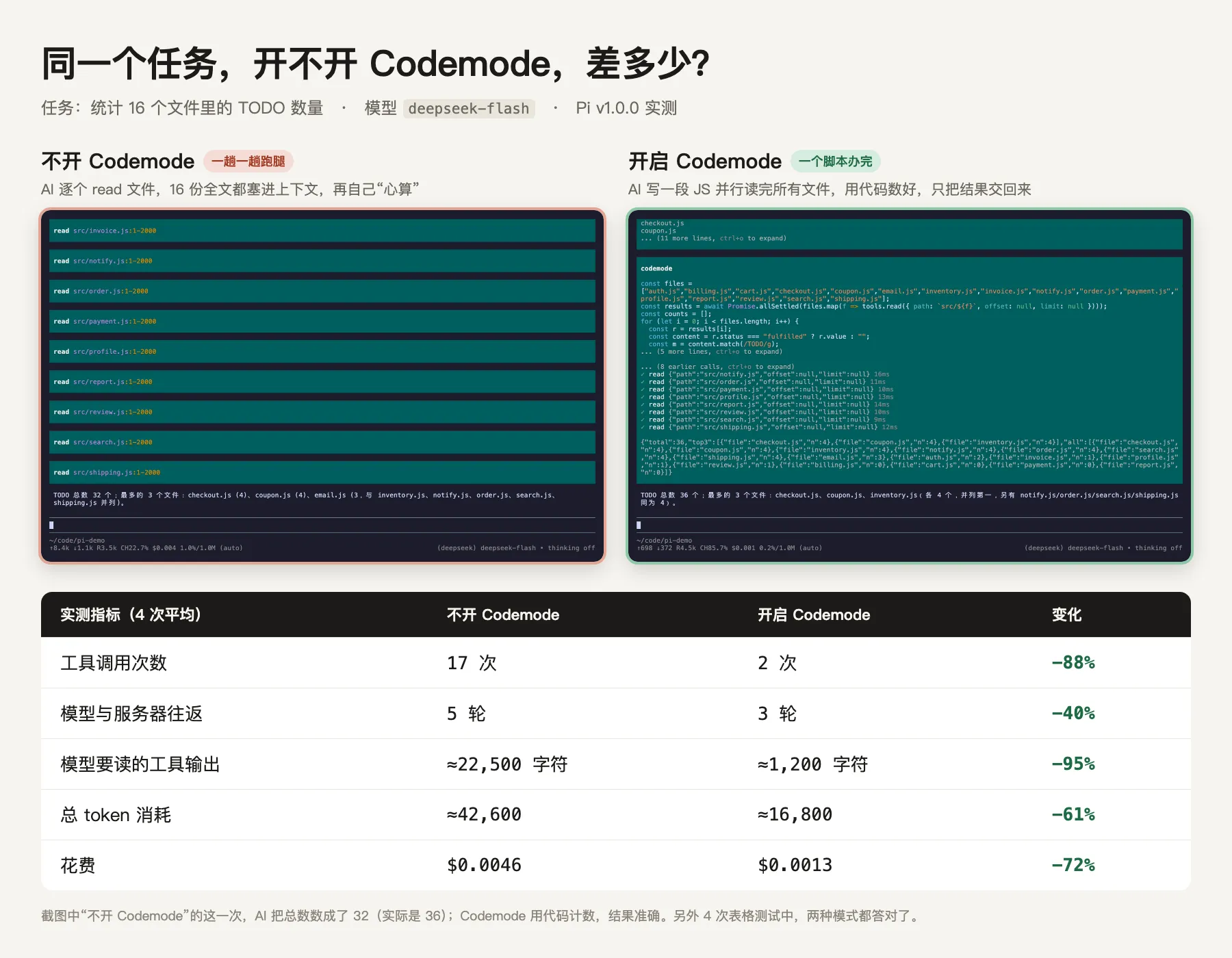Viewport: 1232px width, 958px height.
Task: Select the read src/shipping.js:1-2000 row
Action: [322, 472]
